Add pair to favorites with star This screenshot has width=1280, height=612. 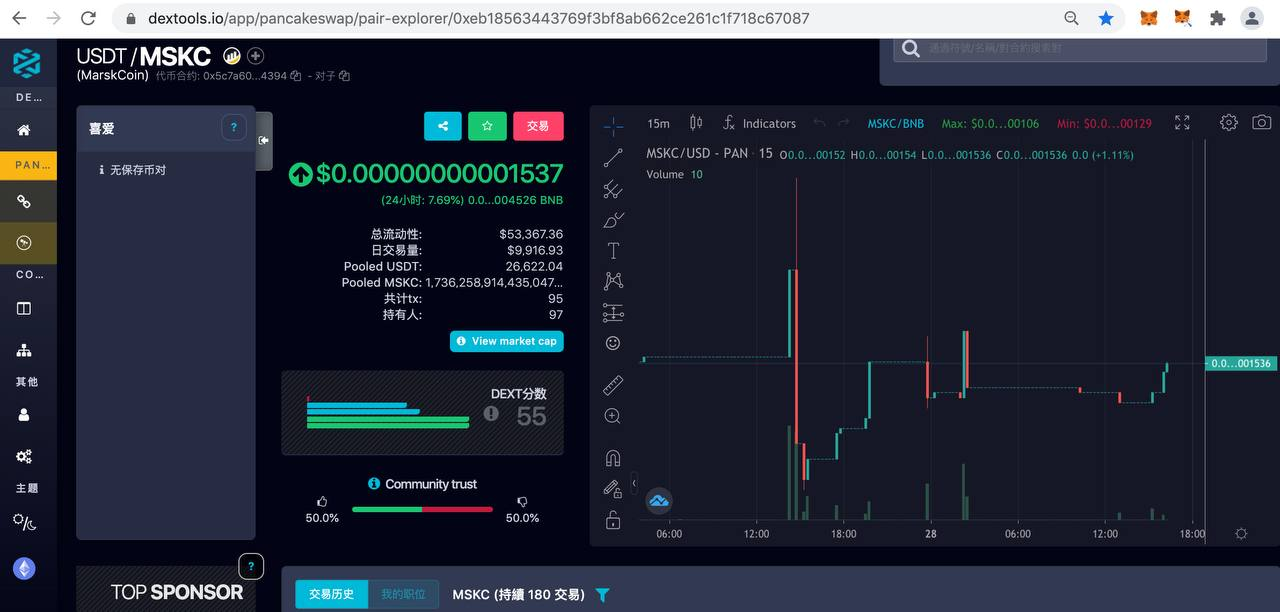(487, 126)
